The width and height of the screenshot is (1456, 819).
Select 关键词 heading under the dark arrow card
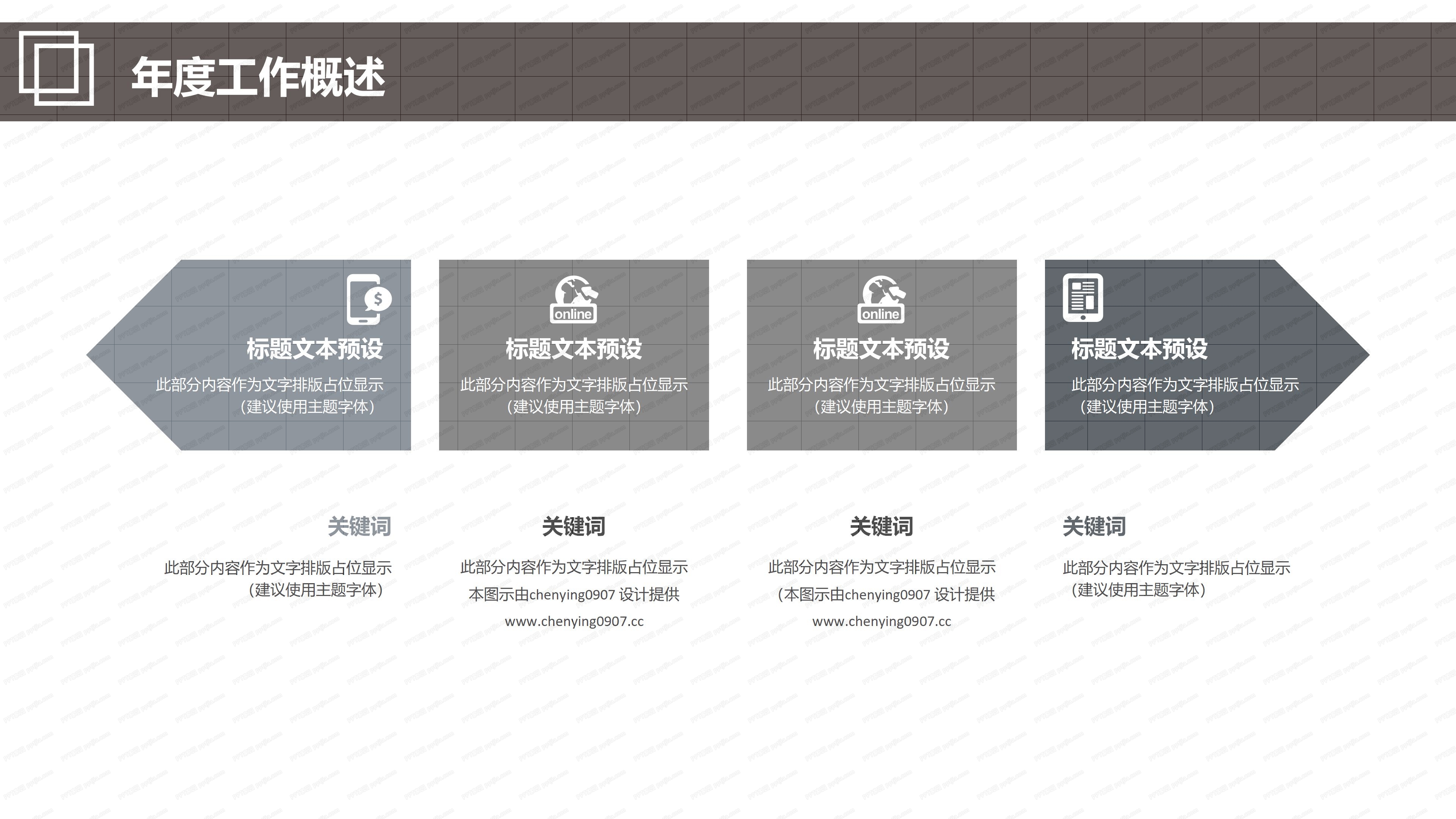tap(1094, 526)
